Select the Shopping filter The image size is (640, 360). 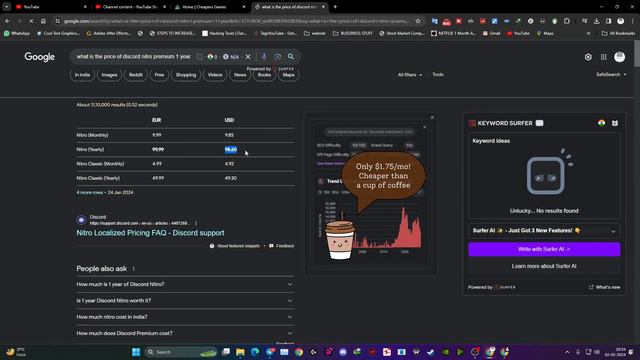pos(186,75)
